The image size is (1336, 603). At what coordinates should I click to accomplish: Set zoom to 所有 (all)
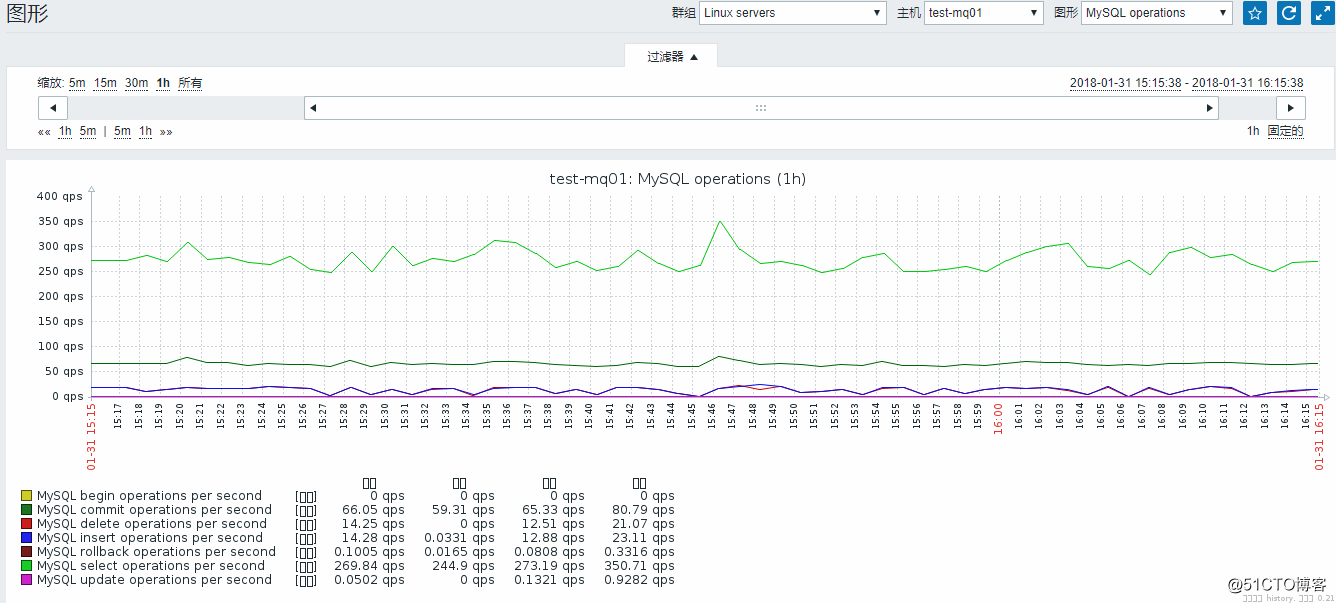190,83
